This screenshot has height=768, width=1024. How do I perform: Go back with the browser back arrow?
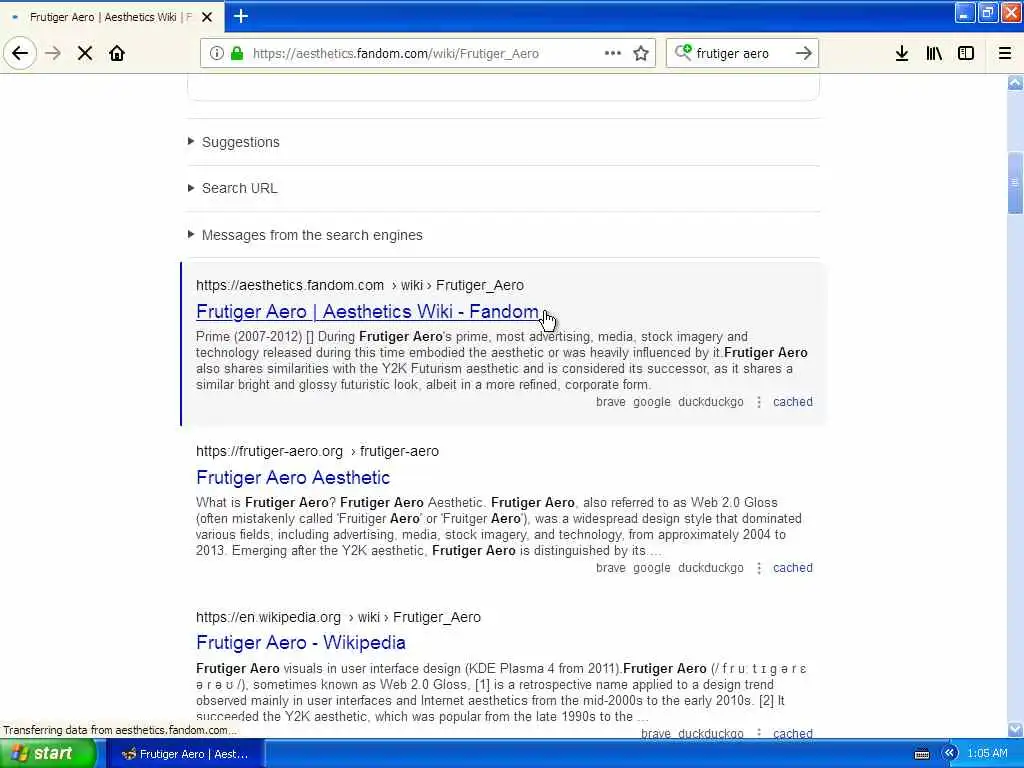pyautogui.click(x=20, y=53)
